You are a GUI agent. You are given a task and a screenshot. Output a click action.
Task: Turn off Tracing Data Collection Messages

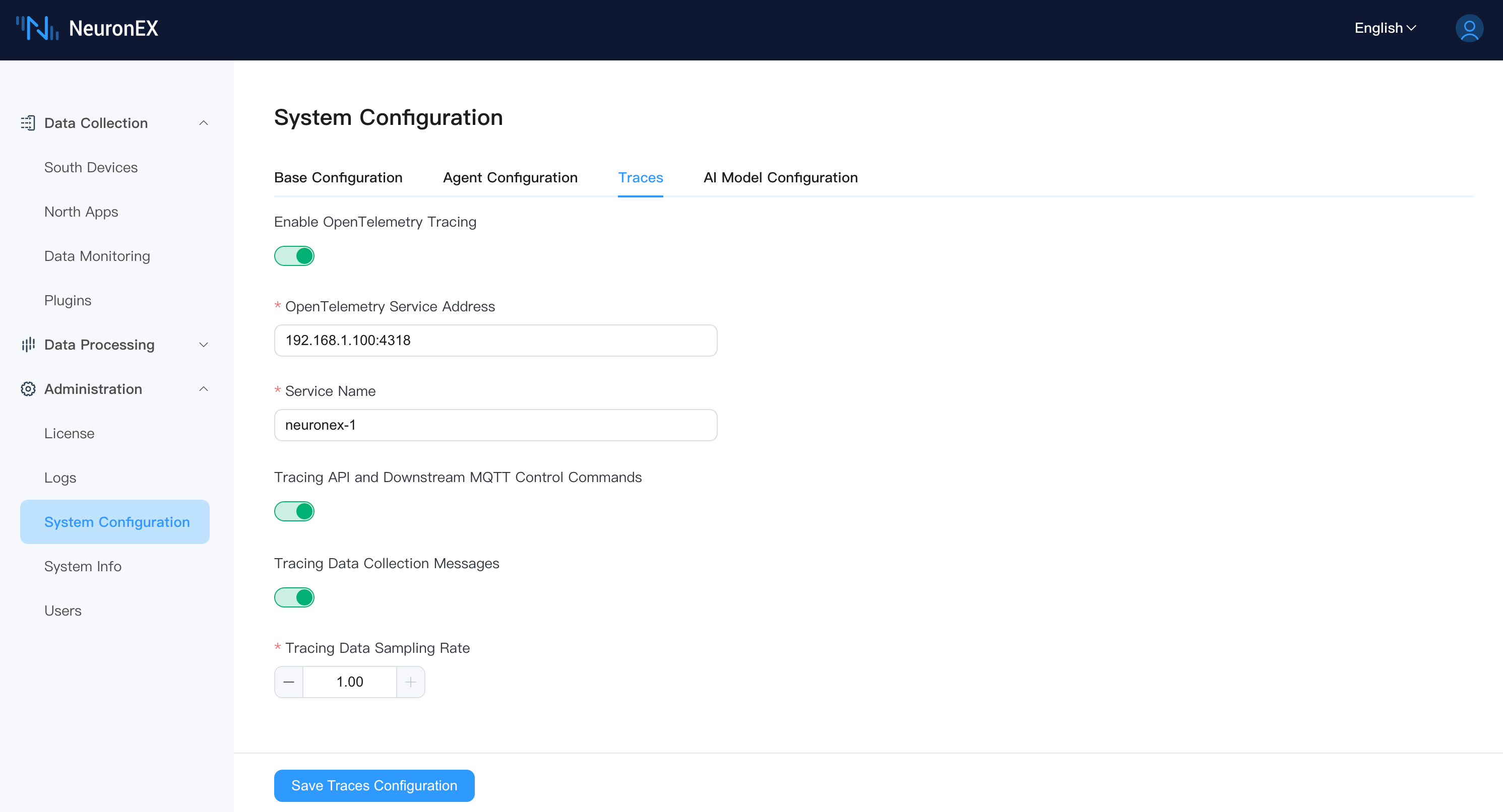click(294, 597)
